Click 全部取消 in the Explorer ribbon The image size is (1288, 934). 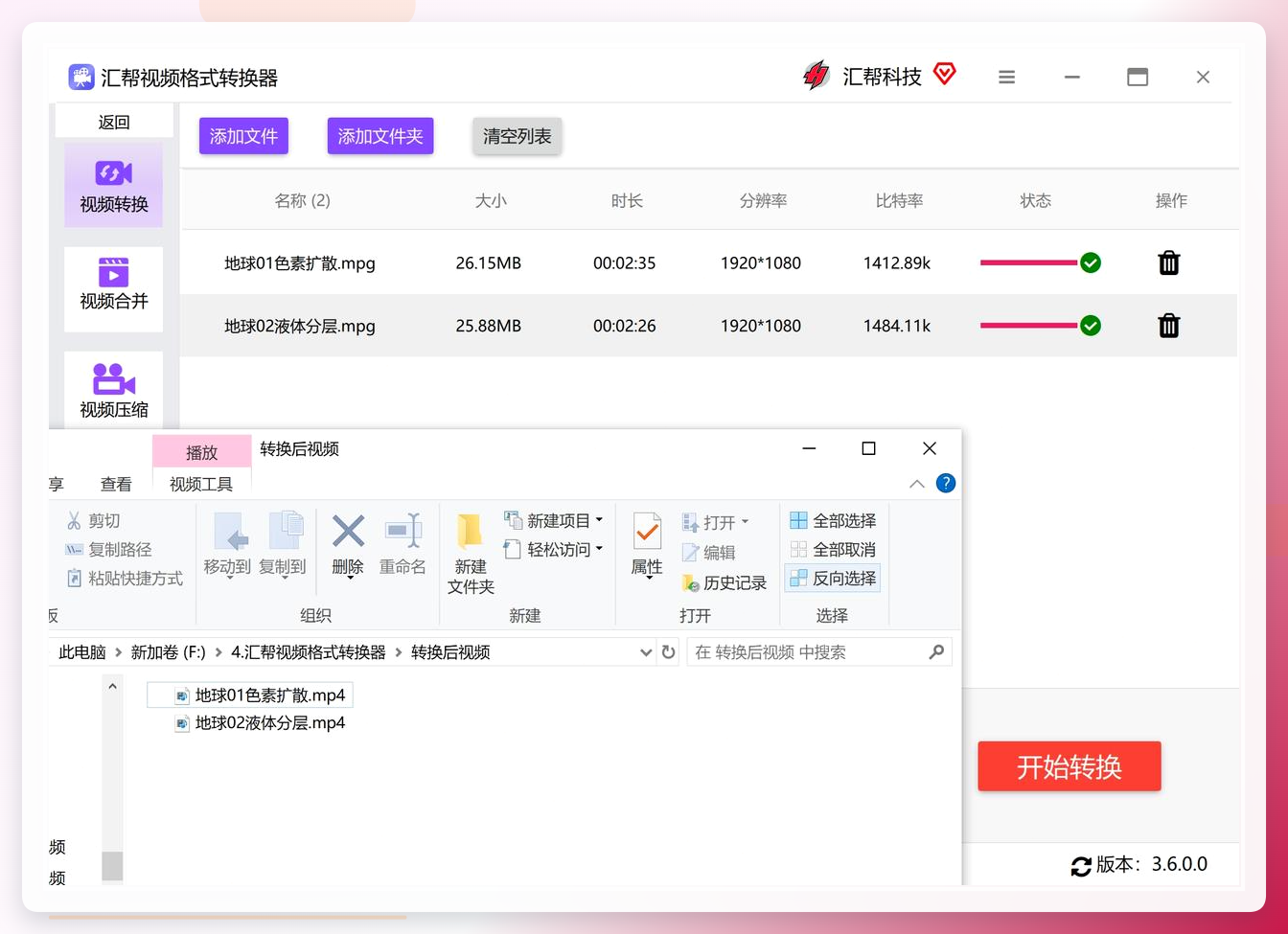click(833, 549)
